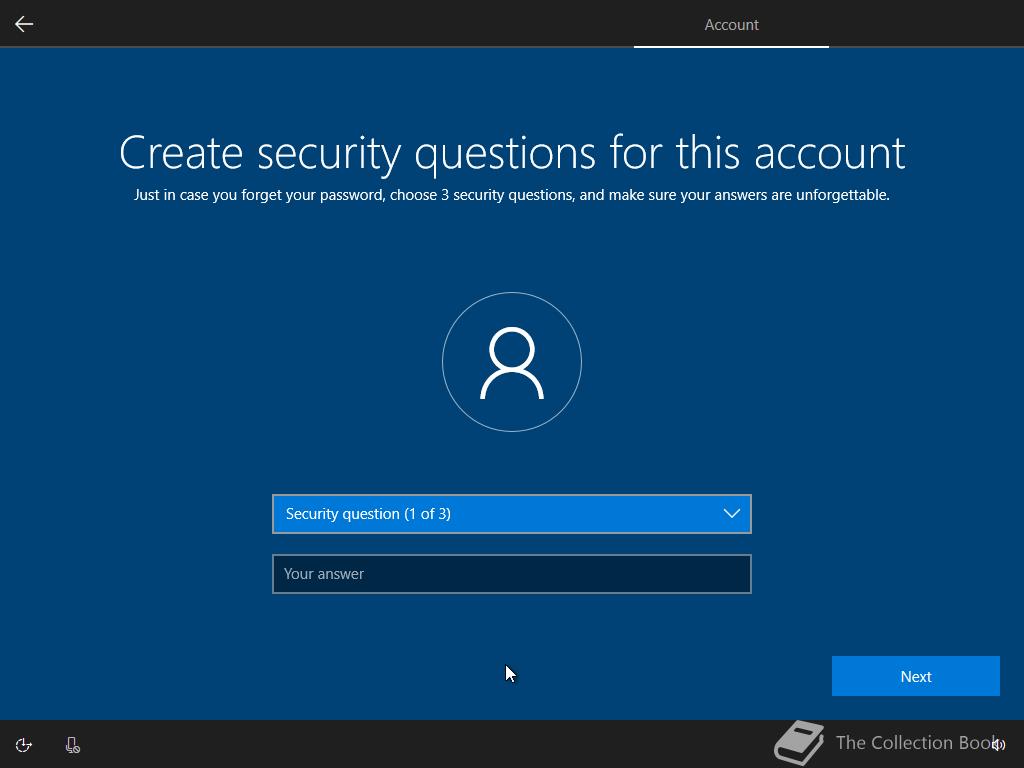Open the Ease of Access icon
The width and height of the screenshot is (1024, 768).
(x=24, y=745)
